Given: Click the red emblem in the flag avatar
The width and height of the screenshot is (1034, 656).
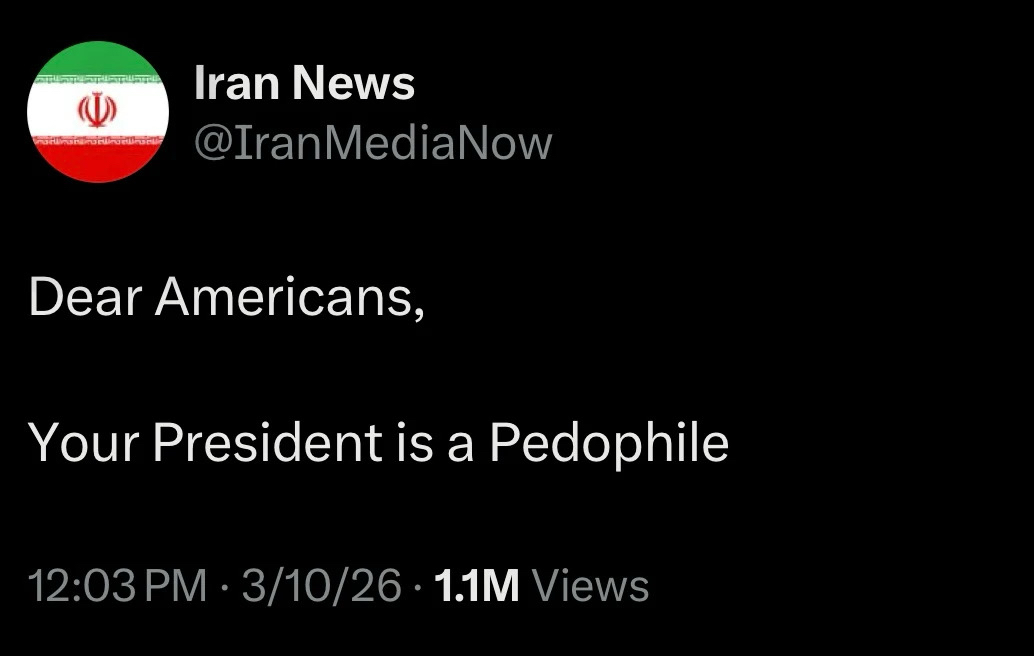Looking at the screenshot, I should [x=97, y=111].
